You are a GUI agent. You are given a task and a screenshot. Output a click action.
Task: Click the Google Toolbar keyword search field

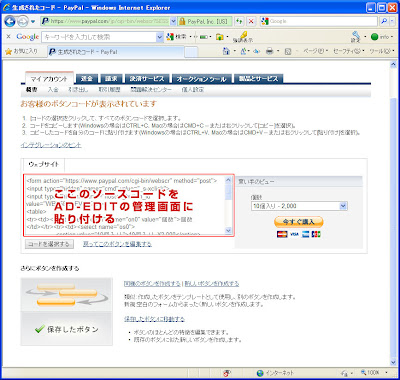(x=99, y=37)
